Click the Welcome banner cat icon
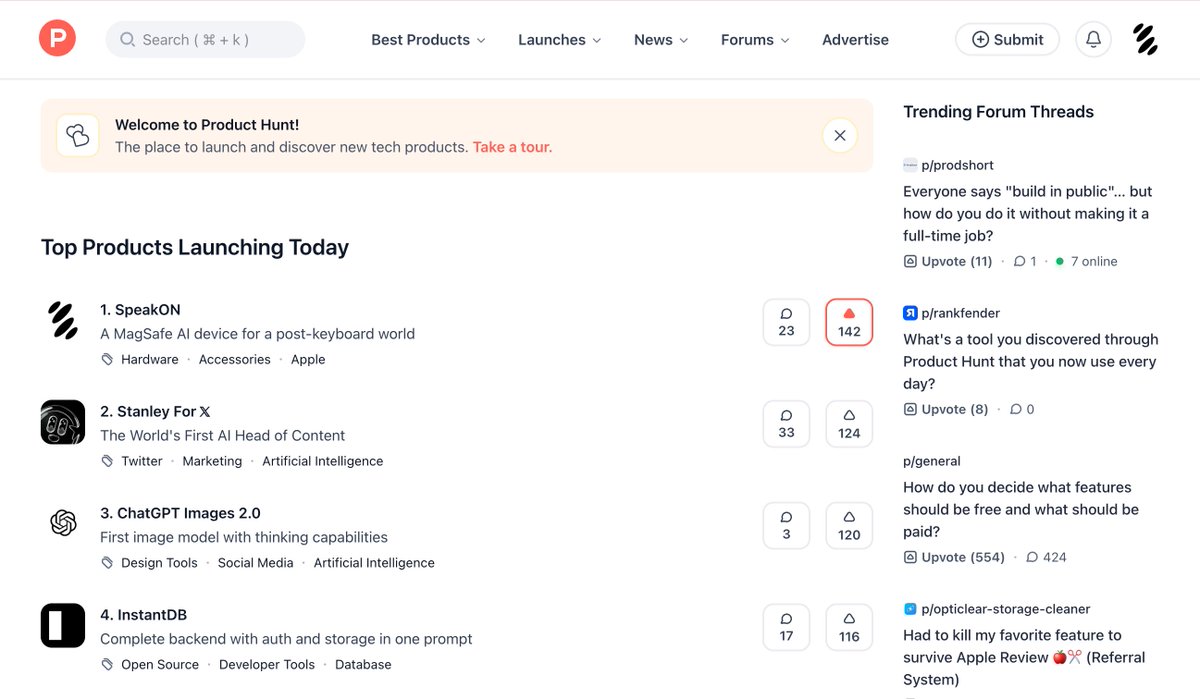The image size is (1200, 699). coord(78,135)
